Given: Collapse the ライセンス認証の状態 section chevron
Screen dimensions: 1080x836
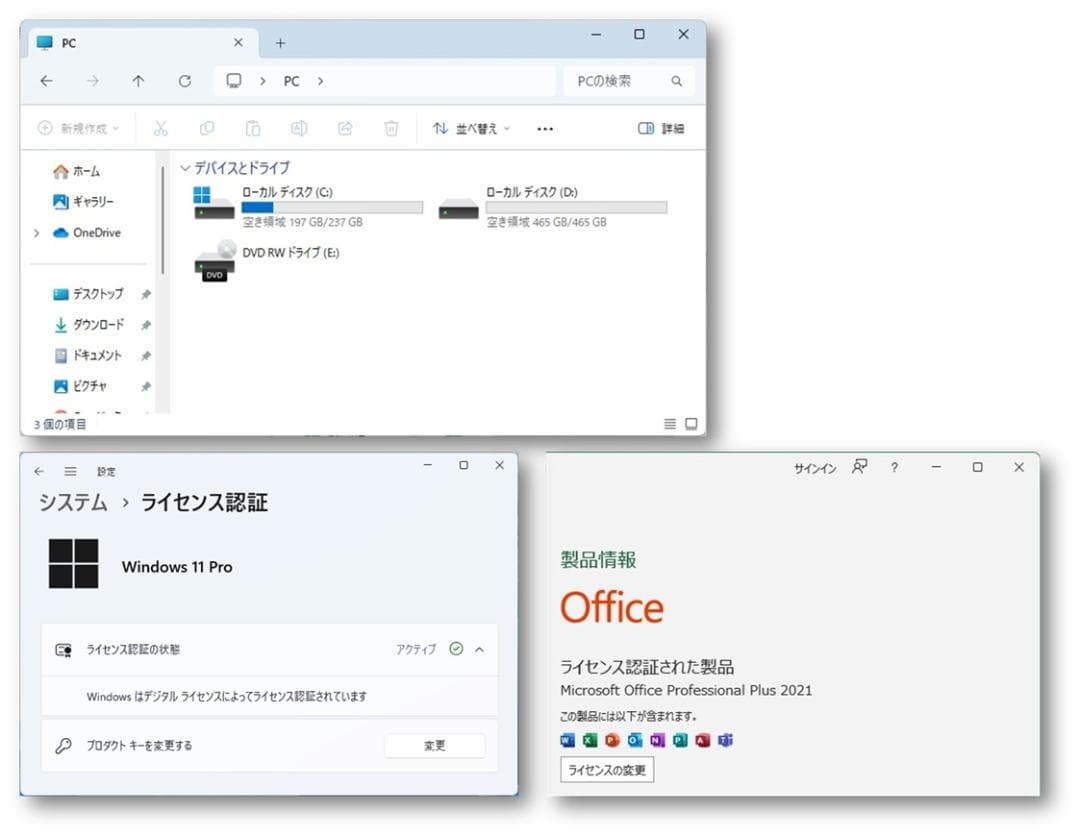Looking at the screenshot, I should click(x=478, y=649).
